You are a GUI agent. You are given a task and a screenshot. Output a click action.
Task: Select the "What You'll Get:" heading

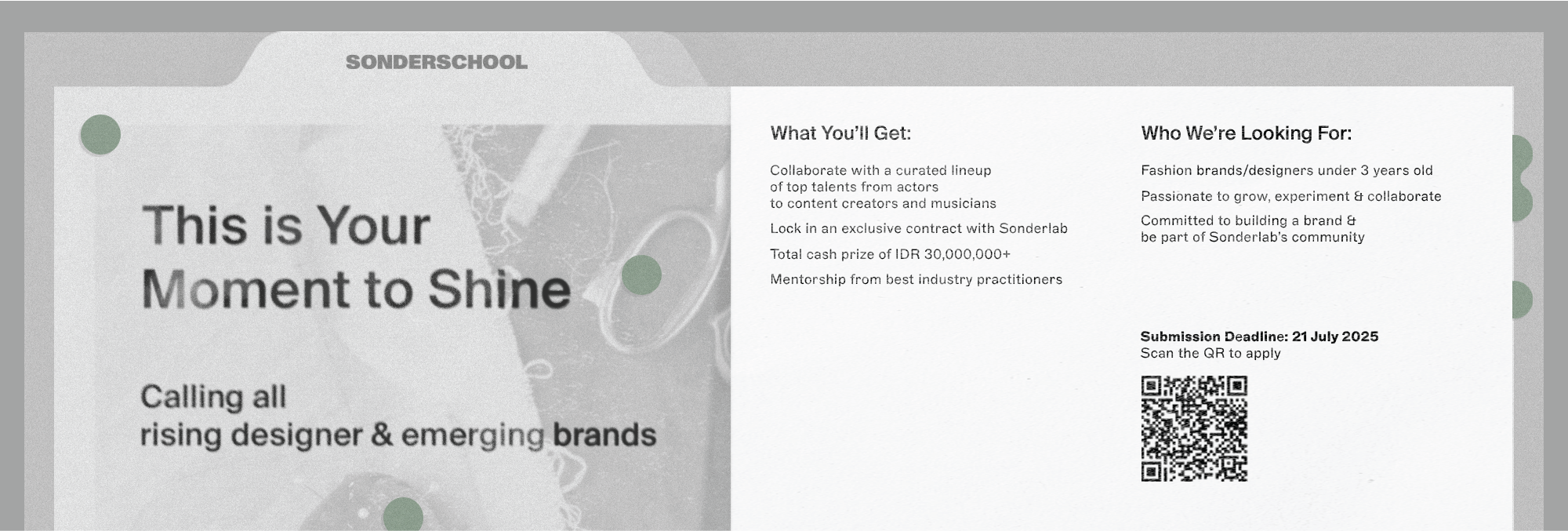[840, 133]
